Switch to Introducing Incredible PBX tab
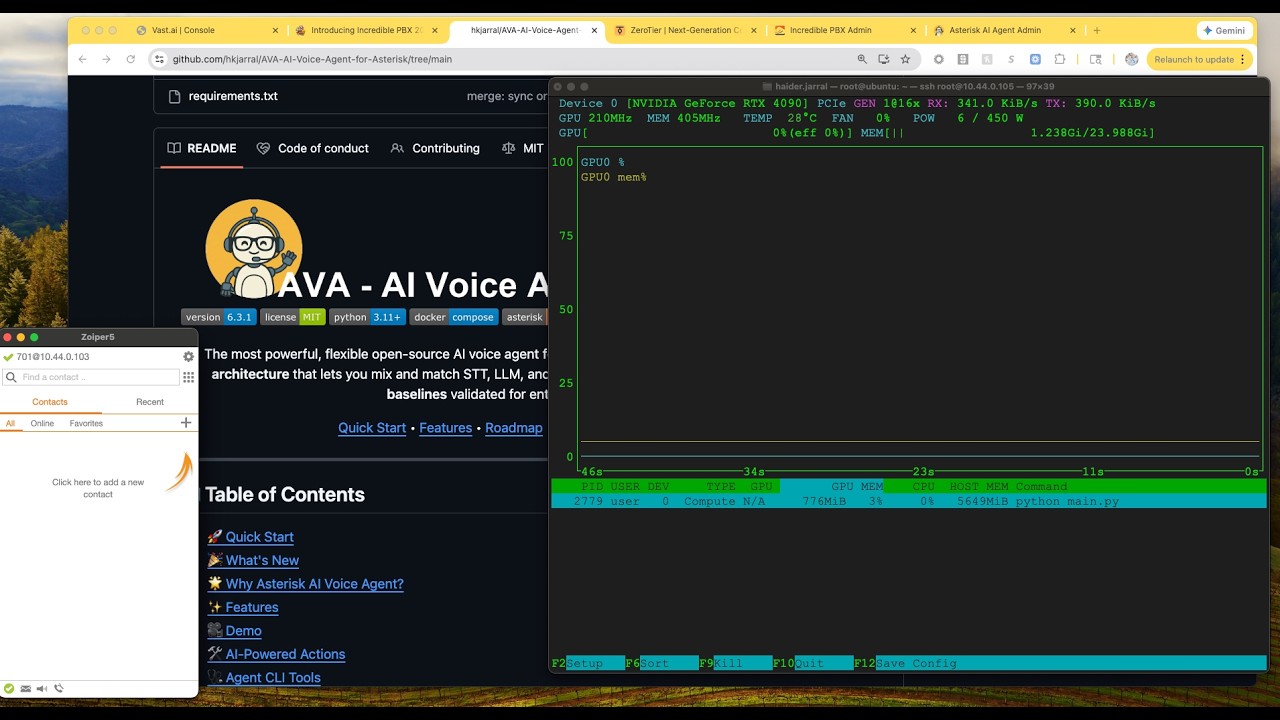This screenshot has width=1280, height=720. 367,30
